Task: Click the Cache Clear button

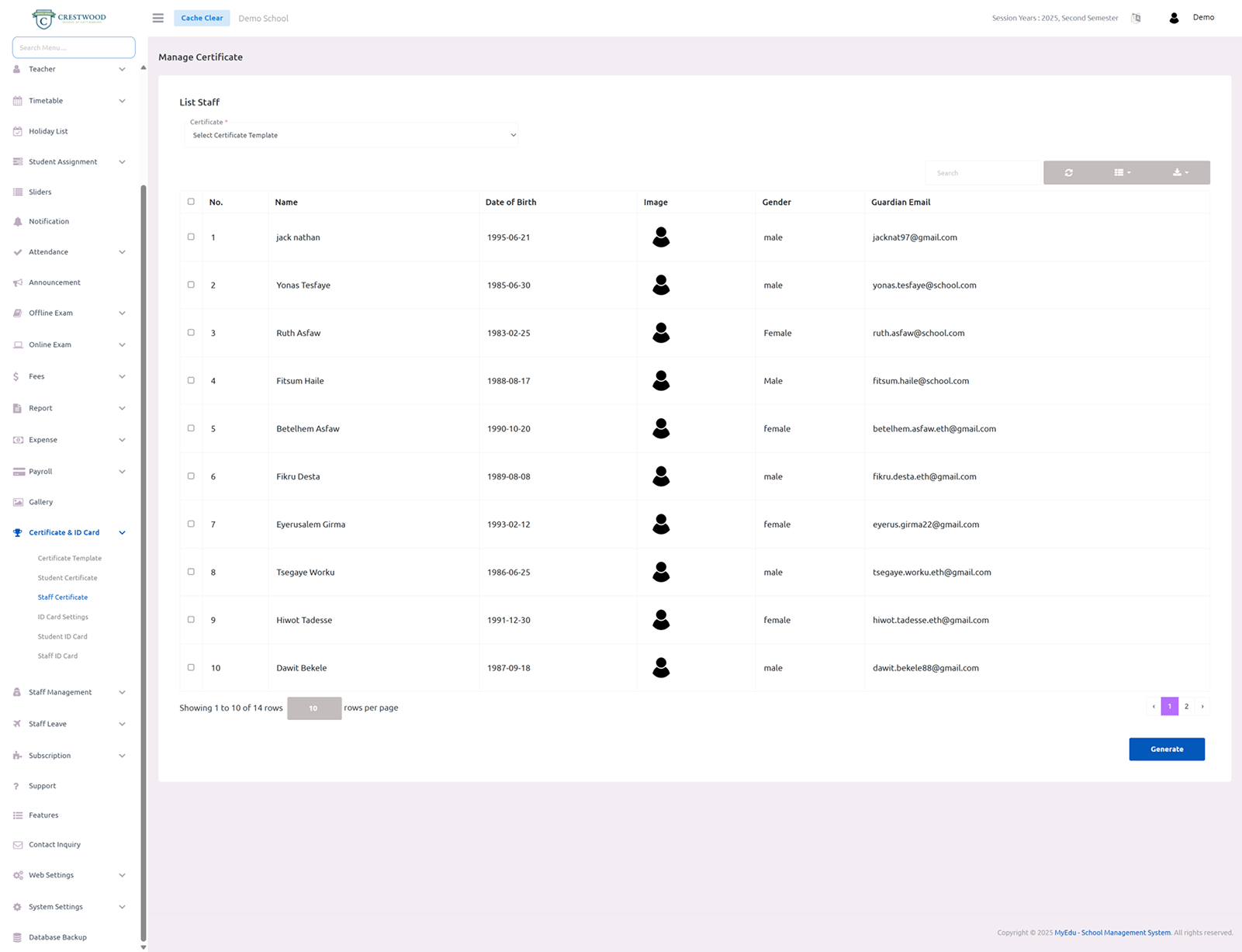Action: click(x=202, y=18)
